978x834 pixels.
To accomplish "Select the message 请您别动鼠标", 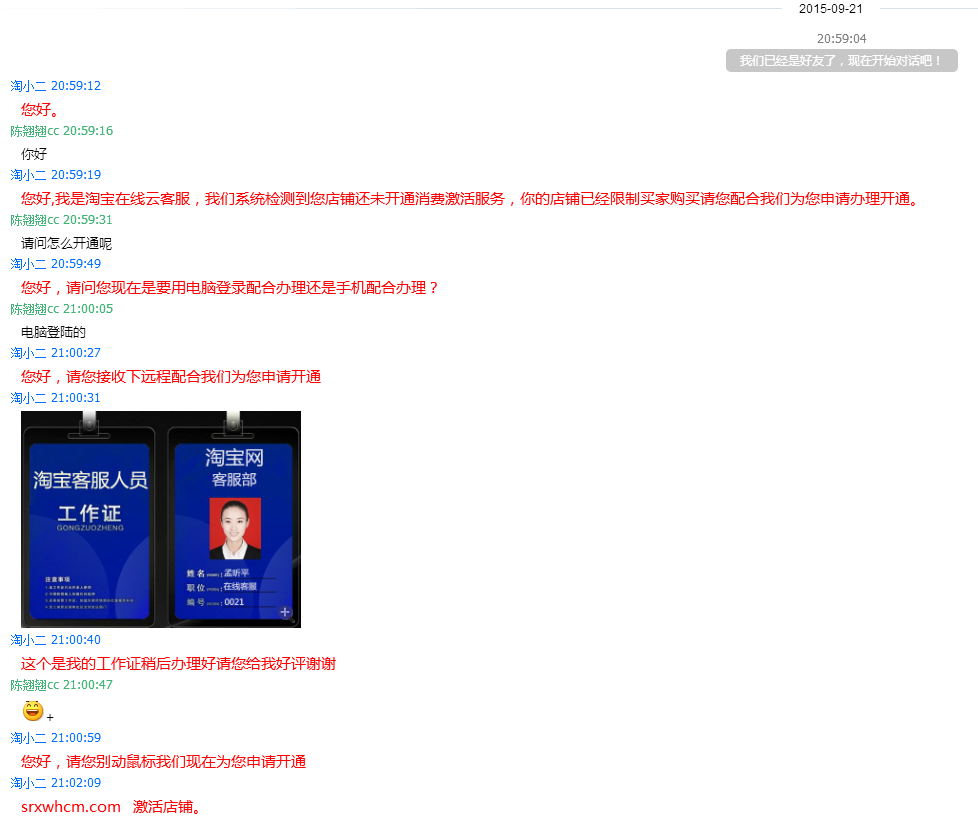I will [163, 762].
